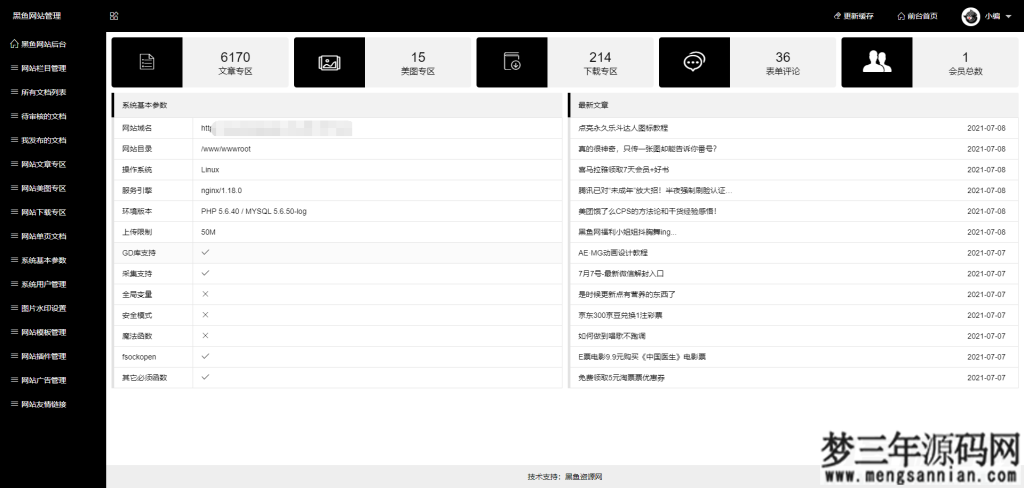Open article 如何做到唱歌不跑调
The width and height of the screenshot is (1024, 488).
point(611,336)
